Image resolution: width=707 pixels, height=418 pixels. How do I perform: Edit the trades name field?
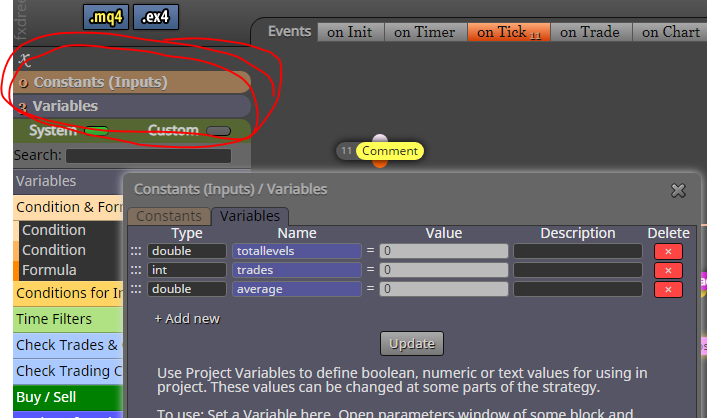[x=297, y=270]
